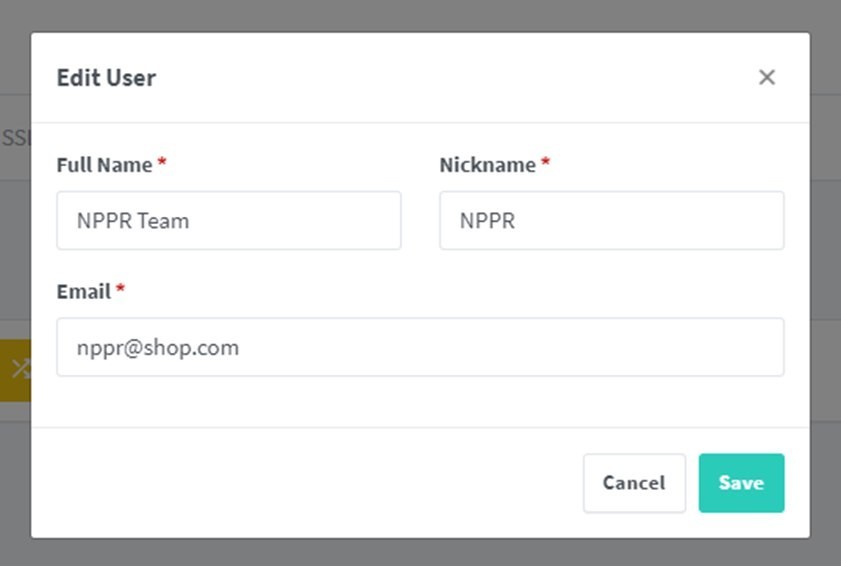This screenshot has width=841, height=566.
Task: Click on the nppr@shop.com text value
Action: pyautogui.click(x=158, y=348)
